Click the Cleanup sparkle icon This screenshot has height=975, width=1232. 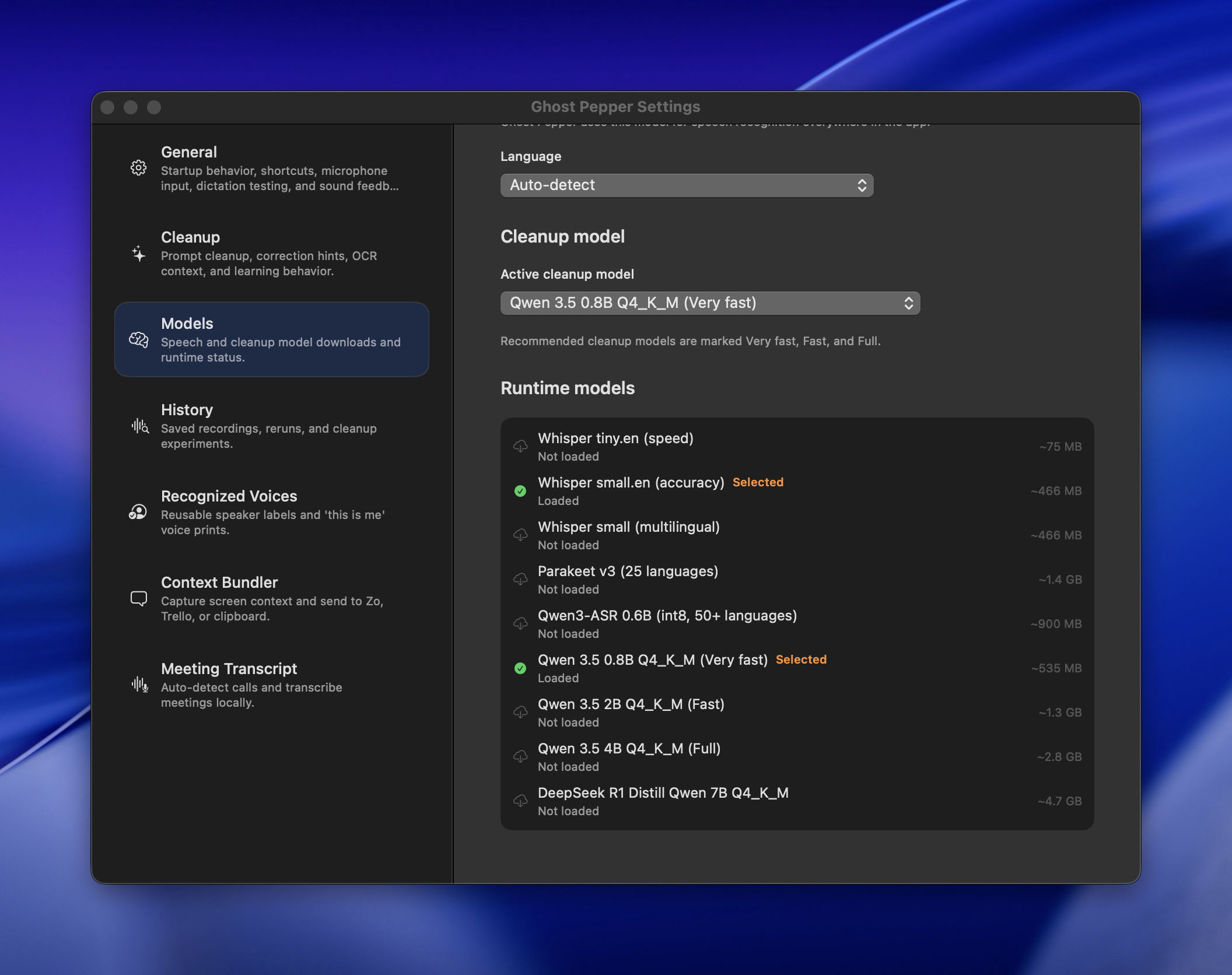click(138, 254)
